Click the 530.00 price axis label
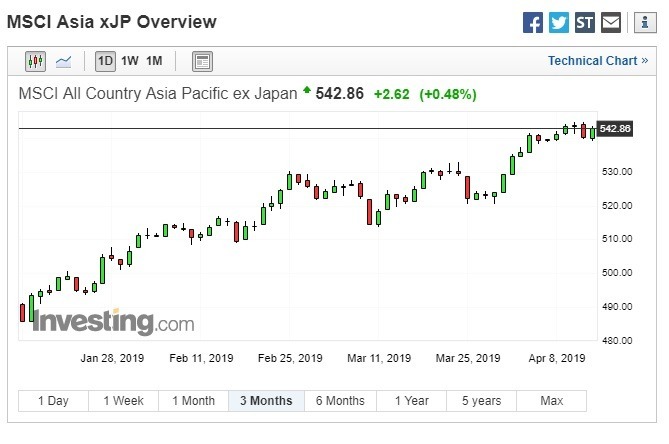 pos(617,172)
